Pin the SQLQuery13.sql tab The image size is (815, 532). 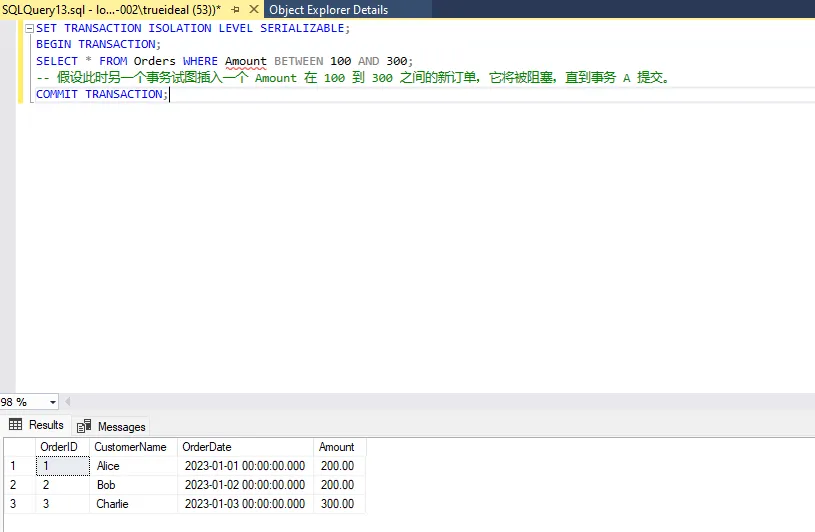(235, 9)
